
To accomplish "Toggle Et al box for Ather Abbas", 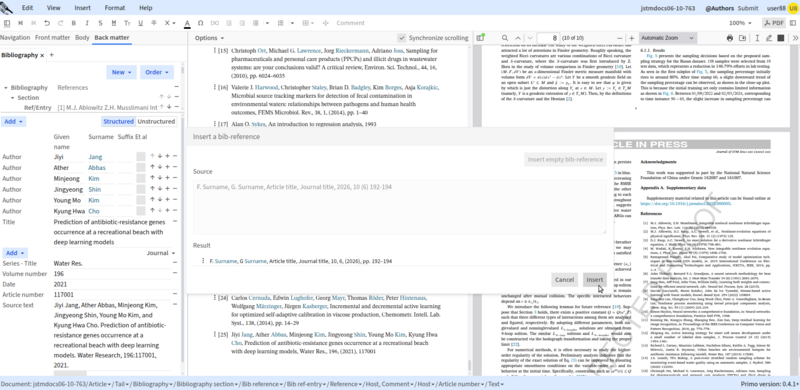I will tap(140, 167).
